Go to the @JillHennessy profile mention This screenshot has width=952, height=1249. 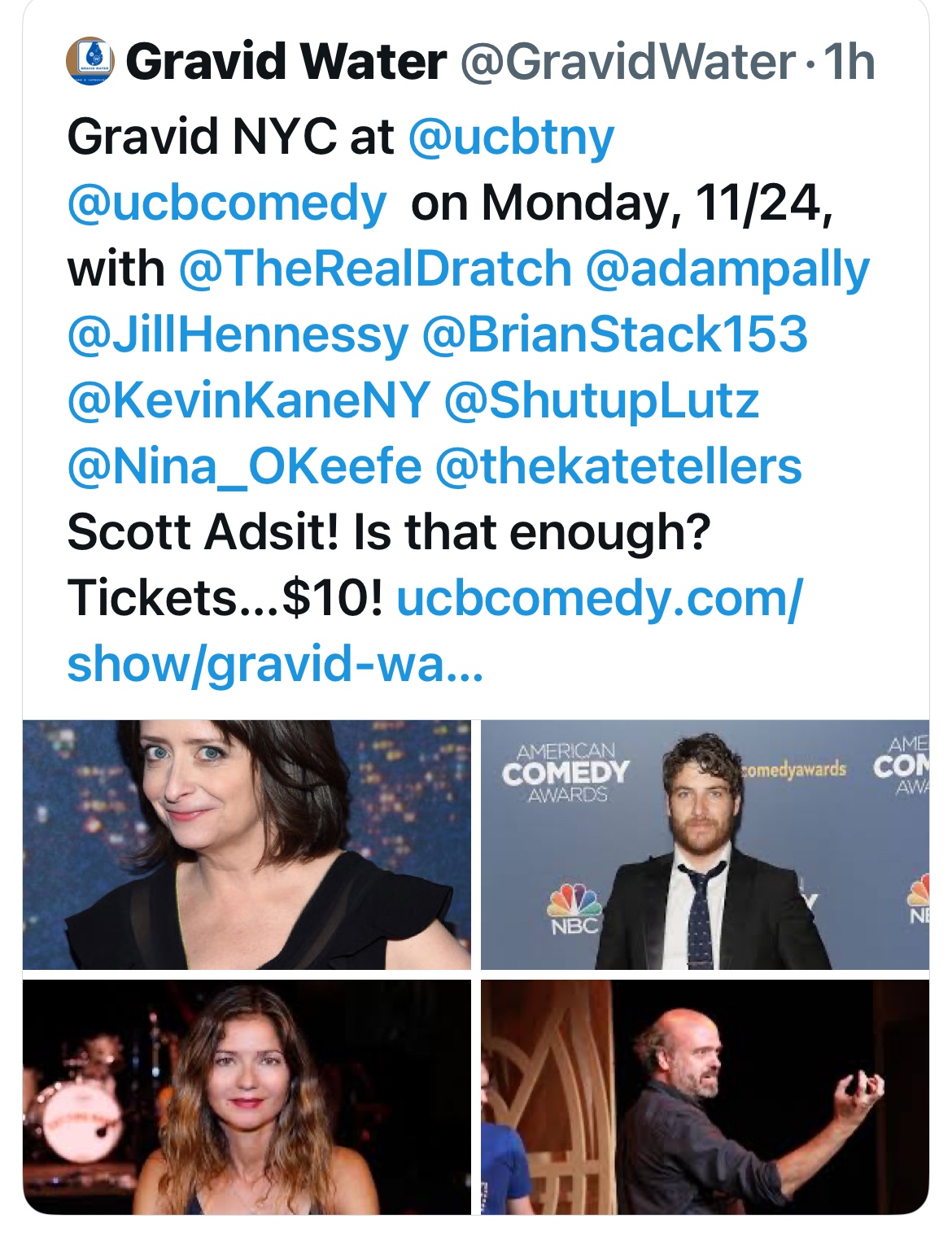(x=238, y=334)
